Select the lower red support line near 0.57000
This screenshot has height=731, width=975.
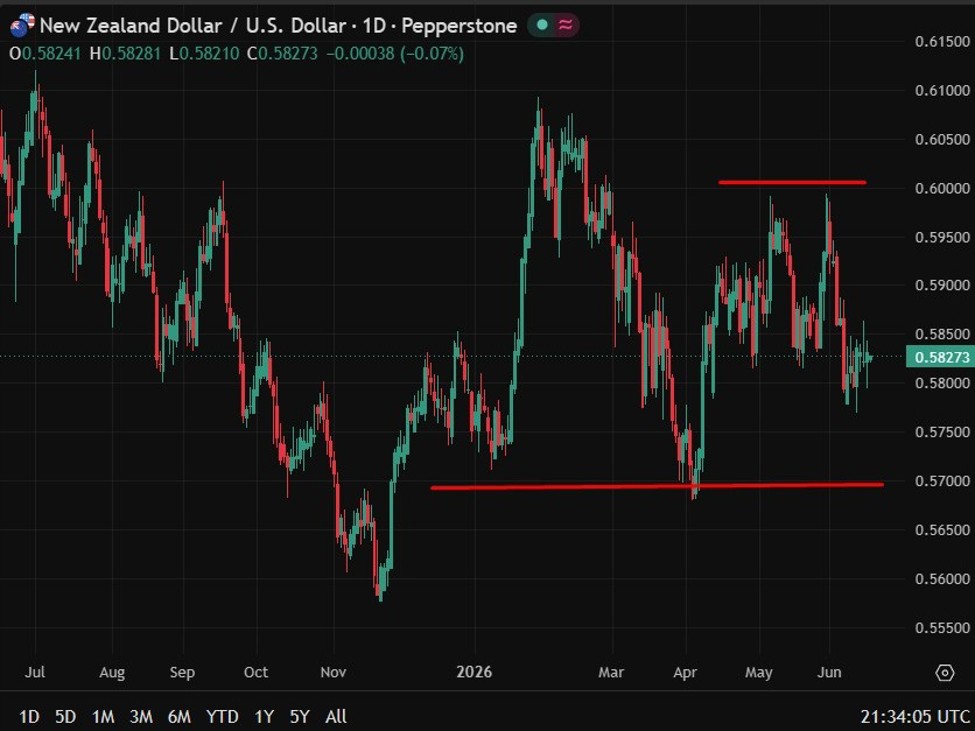pos(657,486)
